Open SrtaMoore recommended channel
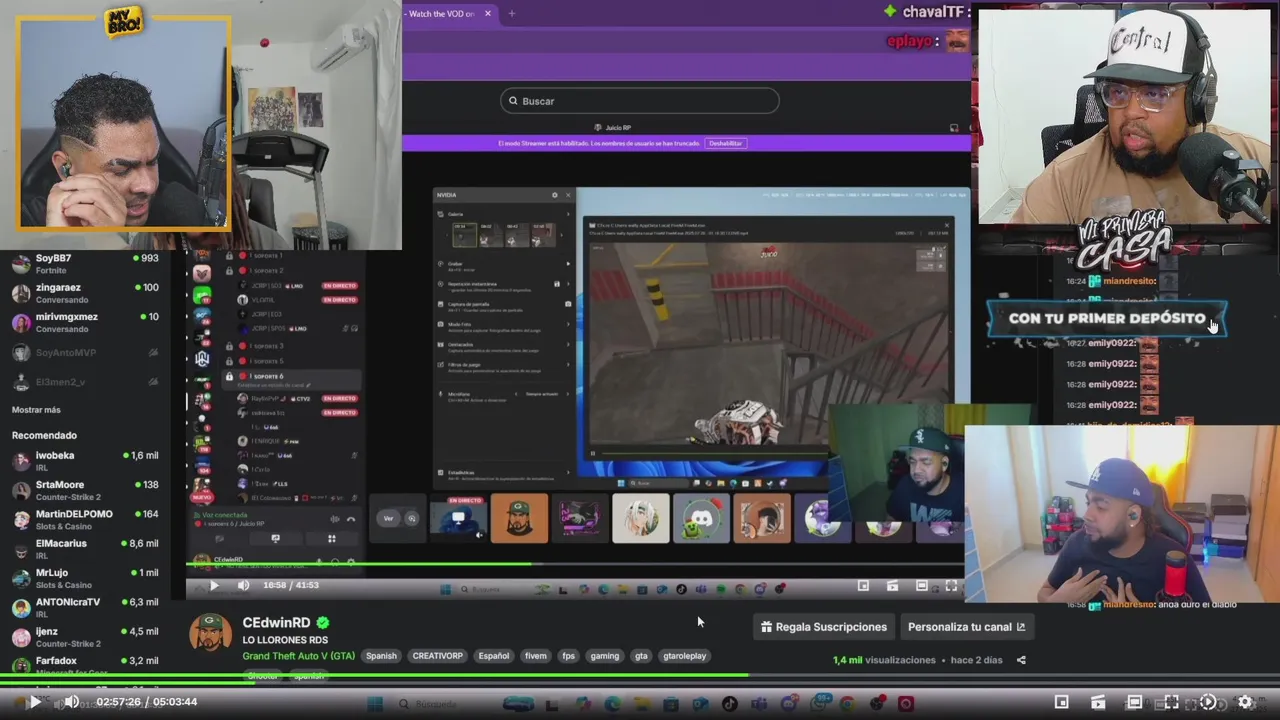The width and height of the screenshot is (1280, 720). 85,491
